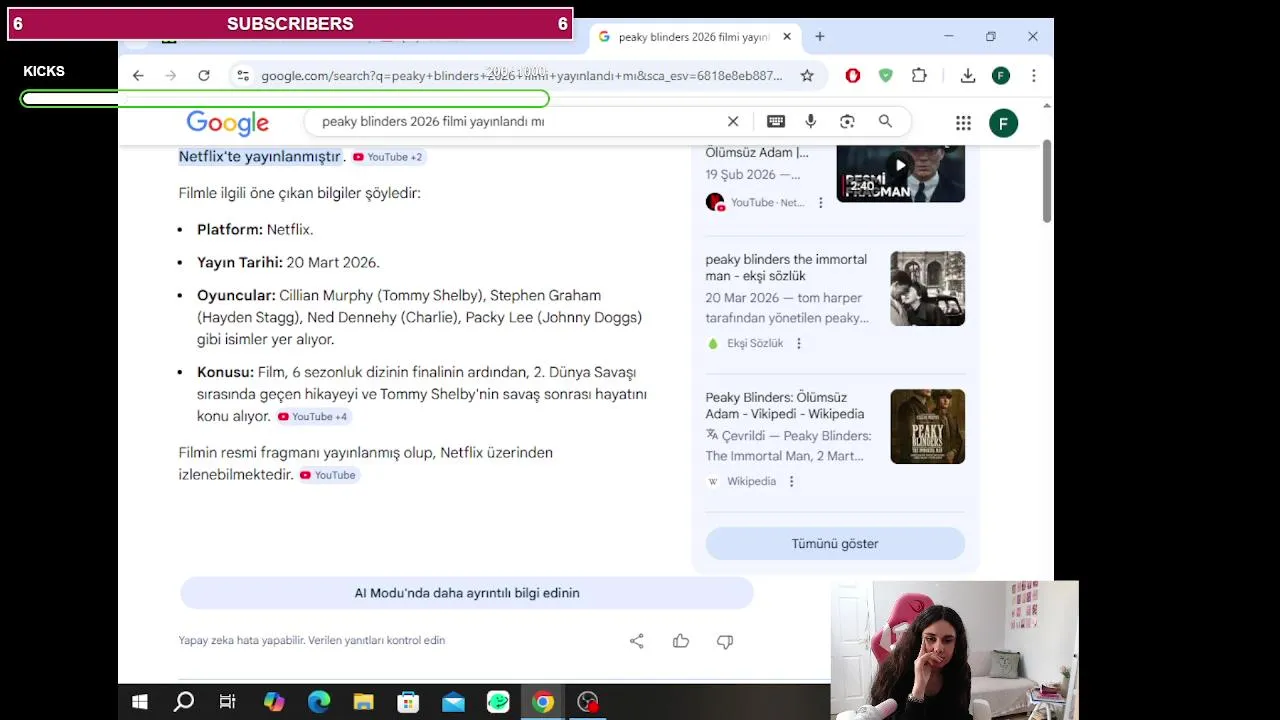Open the Windows Start menu
Image resolution: width=1280 pixels, height=720 pixels.
pyautogui.click(x=140, y=702)
